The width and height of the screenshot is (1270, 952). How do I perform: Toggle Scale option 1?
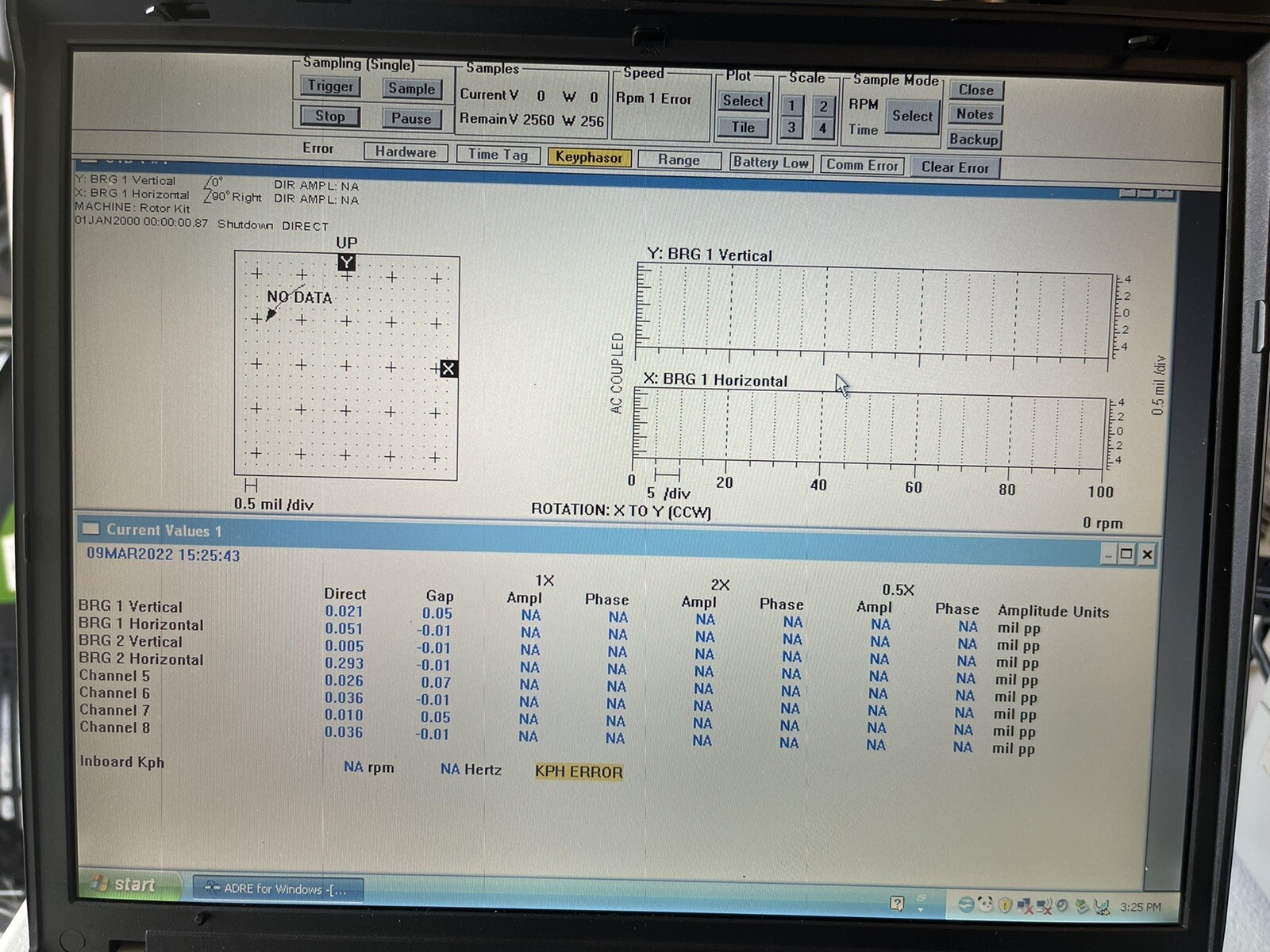(791, 104)
